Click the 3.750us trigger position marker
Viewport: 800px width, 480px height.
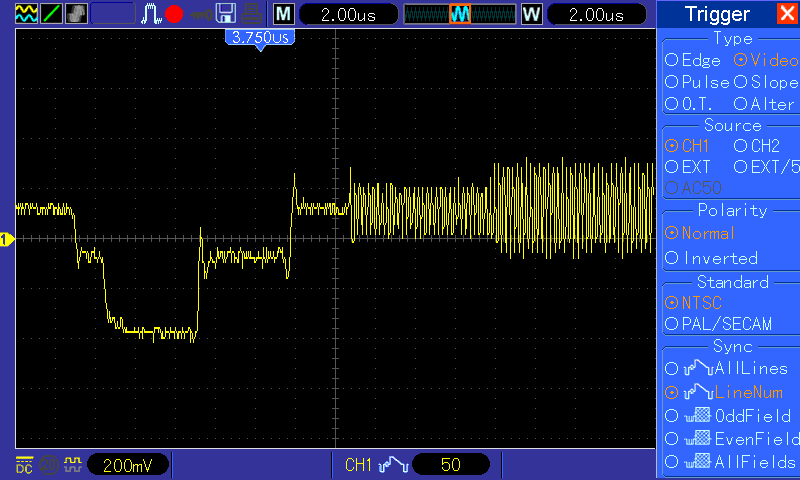260,38
